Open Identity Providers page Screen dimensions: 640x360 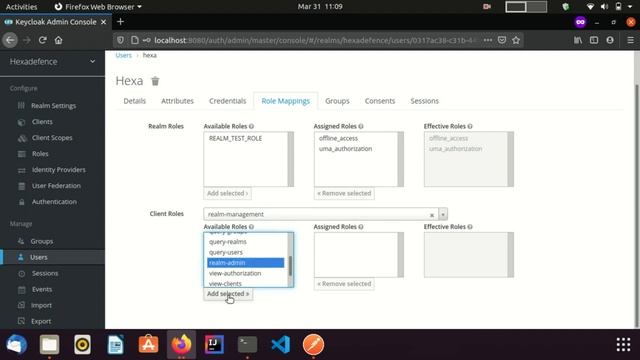tap(58, 169)
